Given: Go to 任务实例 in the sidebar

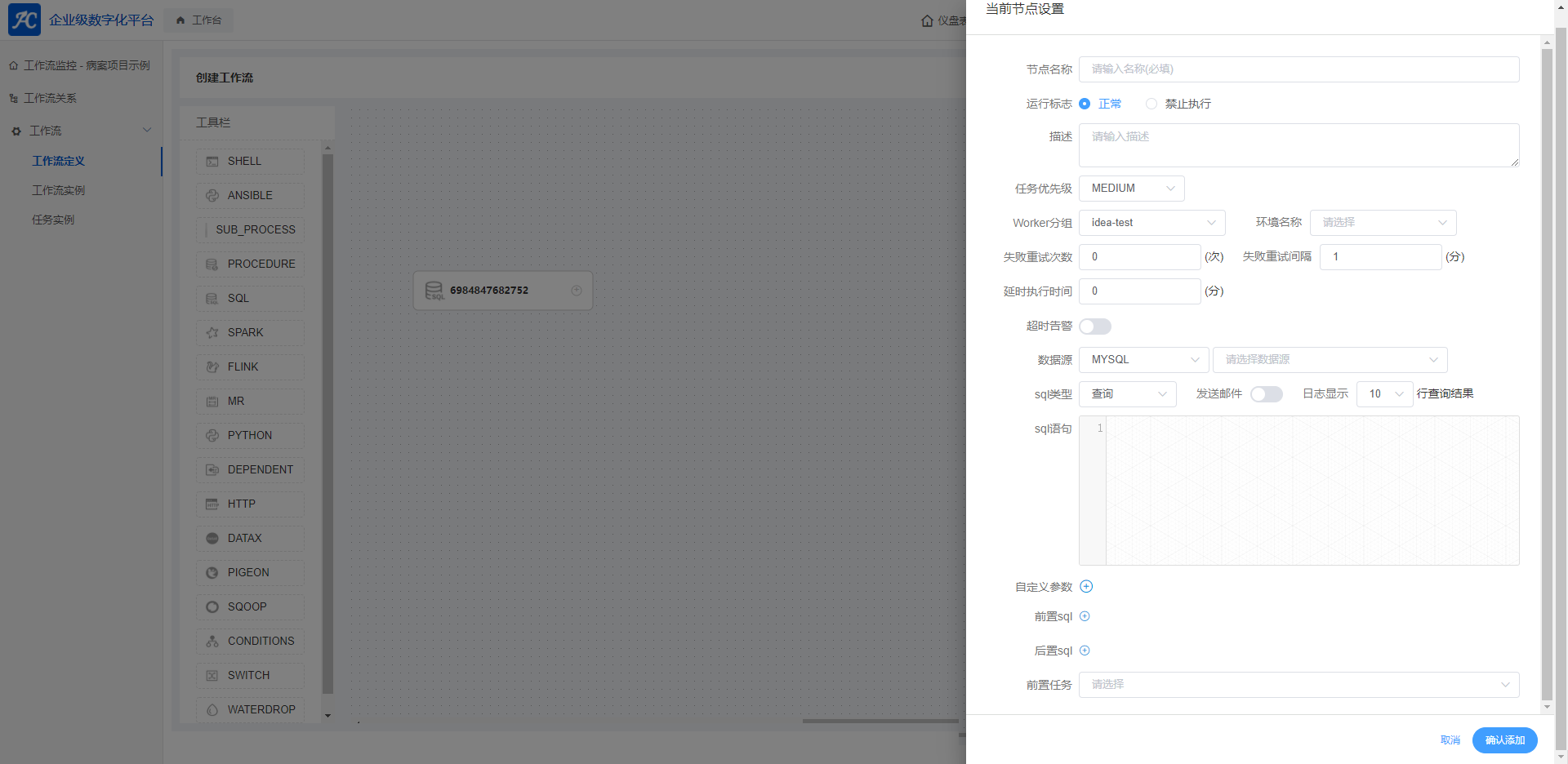Looking at the screenshot, I should pos(53,220).
